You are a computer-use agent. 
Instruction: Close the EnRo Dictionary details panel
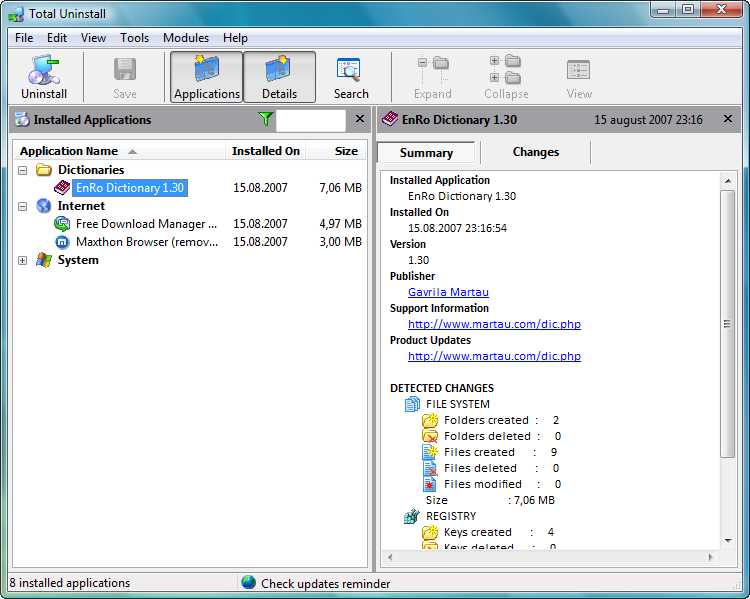click(x=728, y=119)
